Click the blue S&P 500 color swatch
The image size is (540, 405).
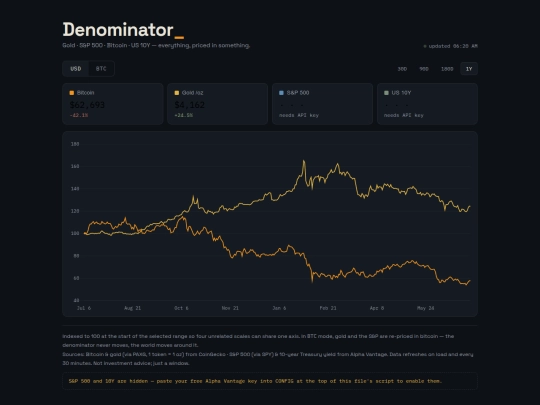(281, 93)
